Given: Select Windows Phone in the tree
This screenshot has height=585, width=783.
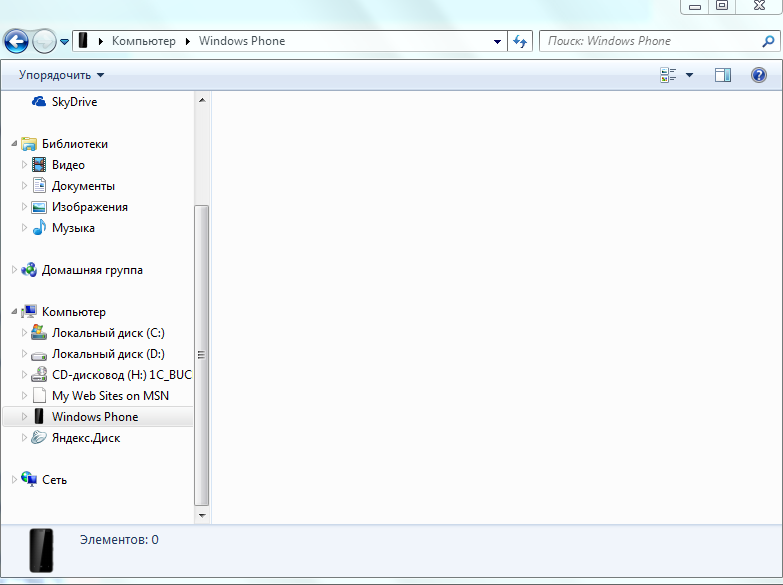Looking at the screenshot, I should coord(95,417).
